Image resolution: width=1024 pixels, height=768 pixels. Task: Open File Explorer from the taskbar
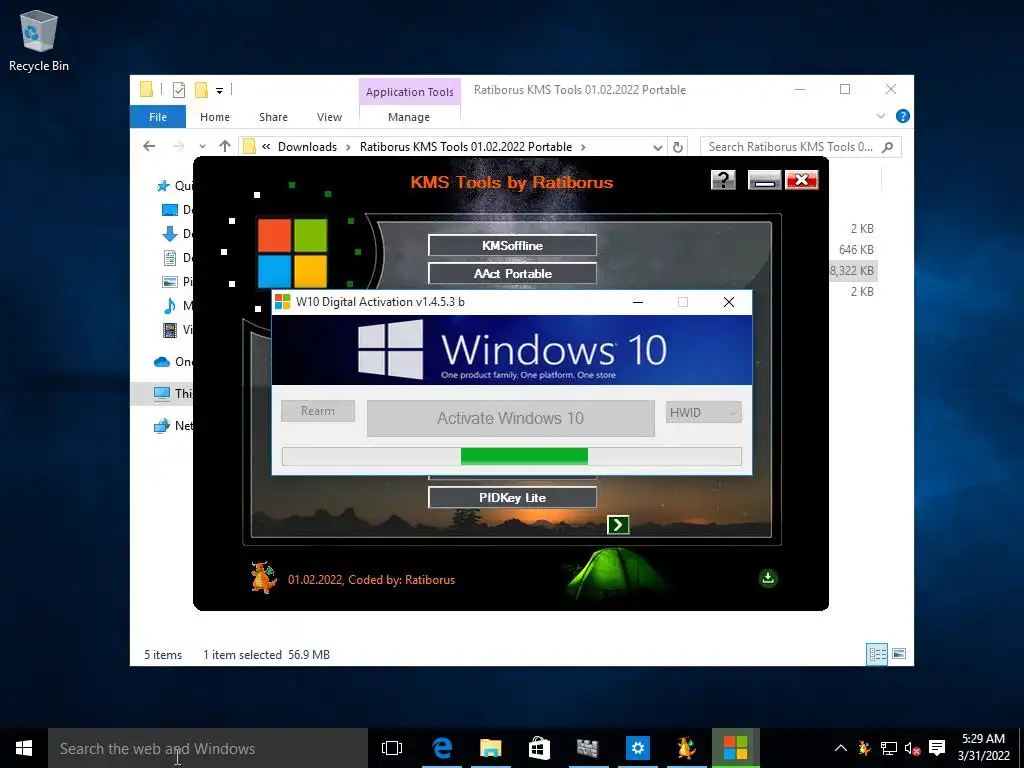pyautogui.click(x=490, y=748)
